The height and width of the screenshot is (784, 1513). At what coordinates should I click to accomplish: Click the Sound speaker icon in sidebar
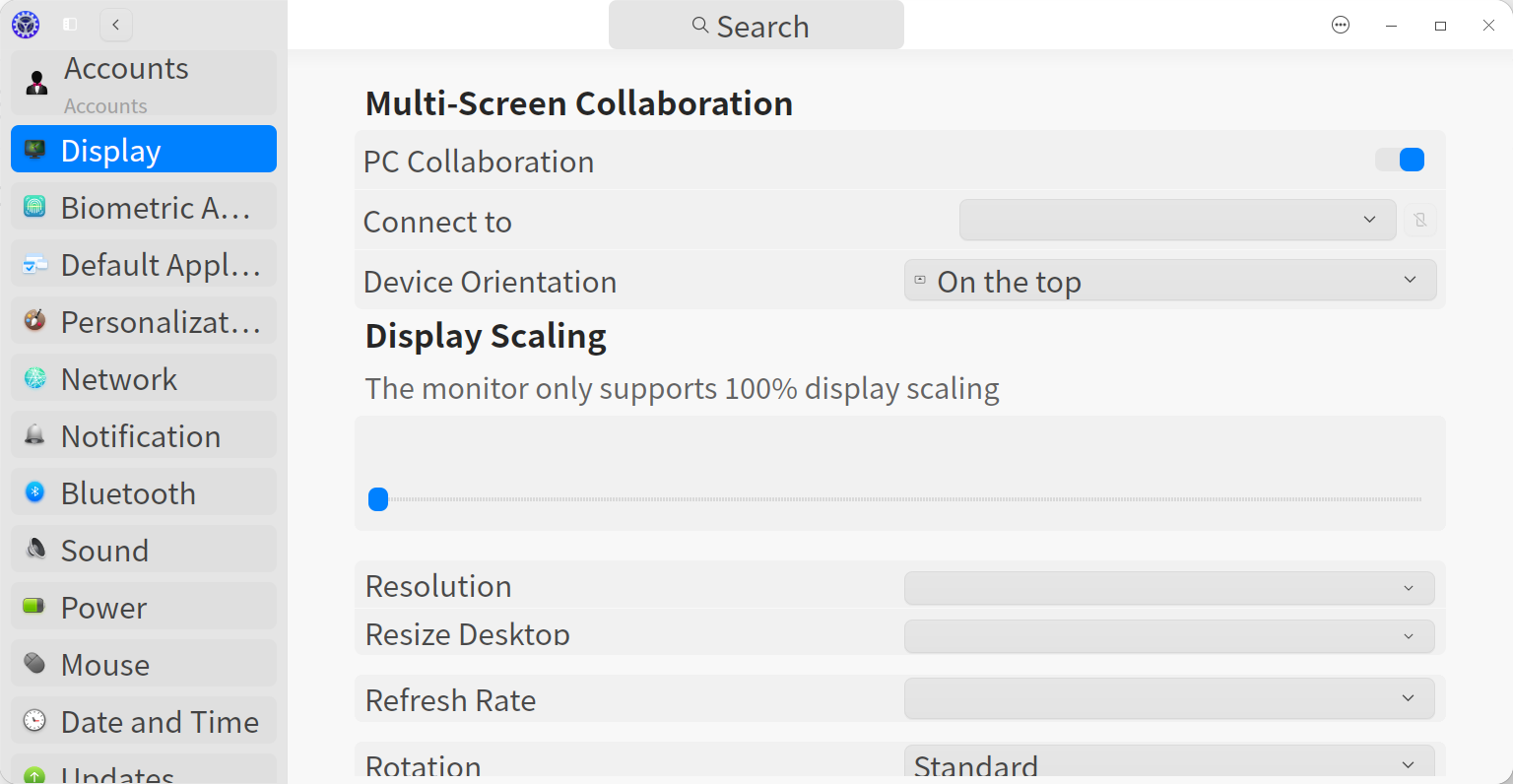pos(34,549)
